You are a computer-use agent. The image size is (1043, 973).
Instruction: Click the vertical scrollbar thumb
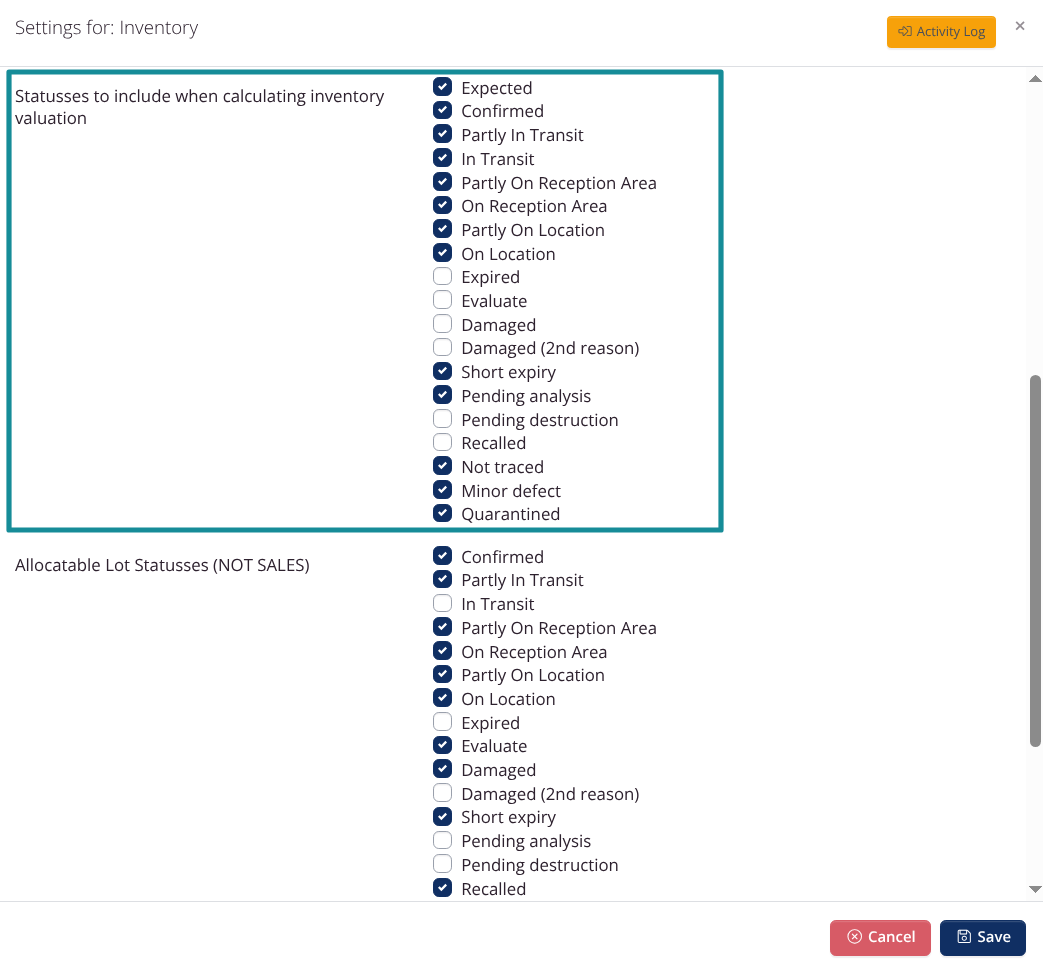[1035, 561]
